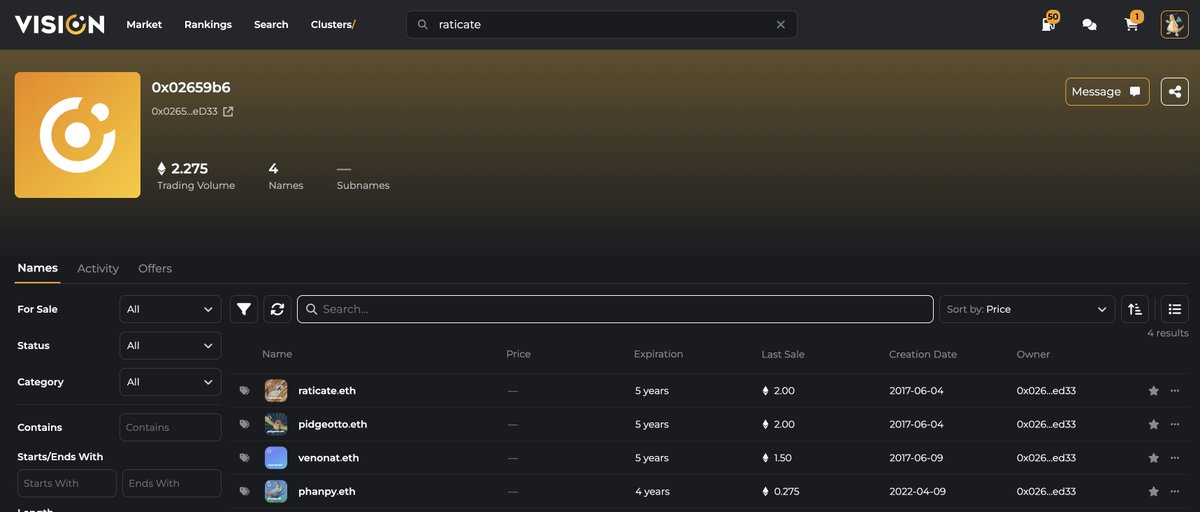Open more options for venonat.eth

[x=1175, y=458]
